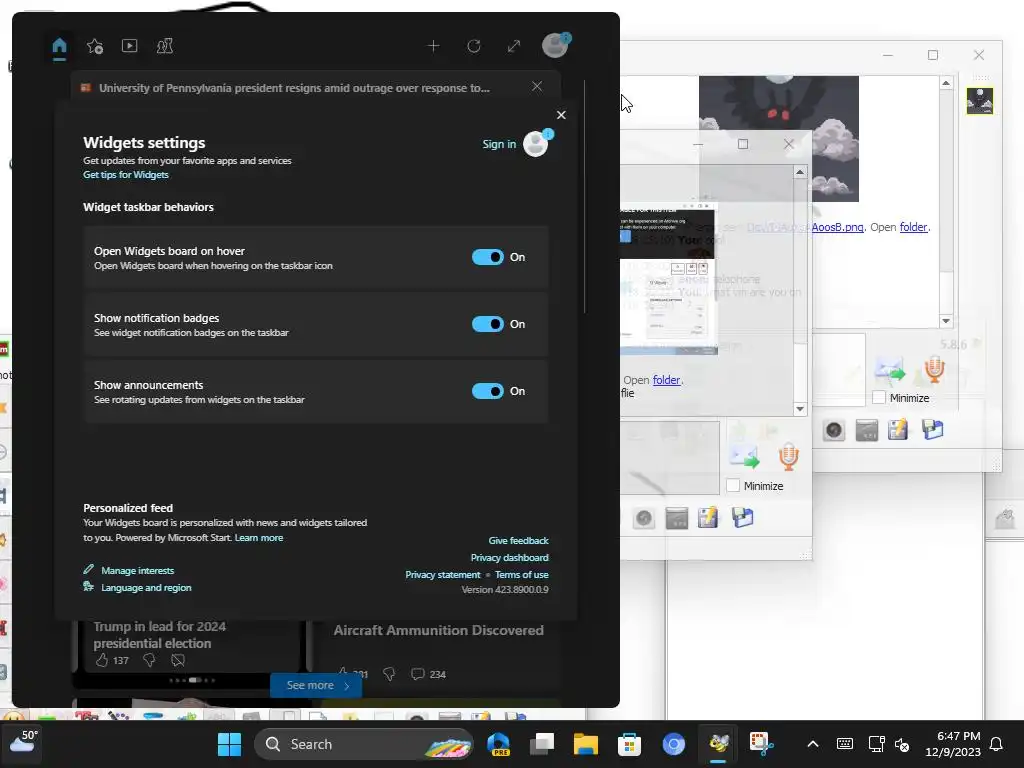The image size is (1024, 768).
Task: Add widgets with the plus icon
Action: [x=433, y=46]
